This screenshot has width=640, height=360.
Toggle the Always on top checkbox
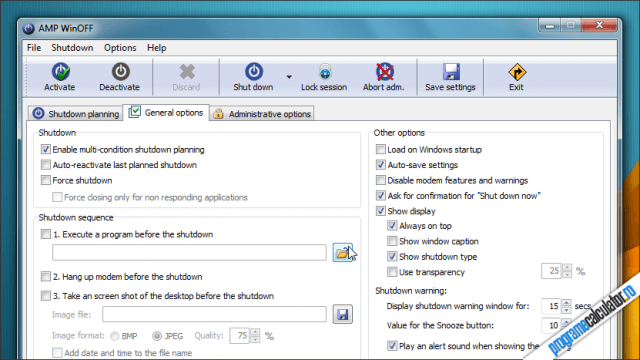(392, 226)
